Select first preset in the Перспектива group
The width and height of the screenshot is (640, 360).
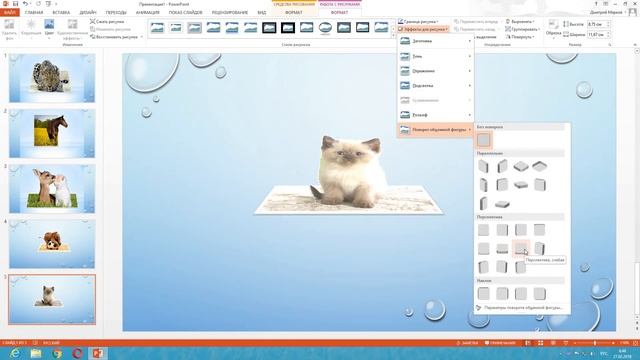tap(484, 230)
